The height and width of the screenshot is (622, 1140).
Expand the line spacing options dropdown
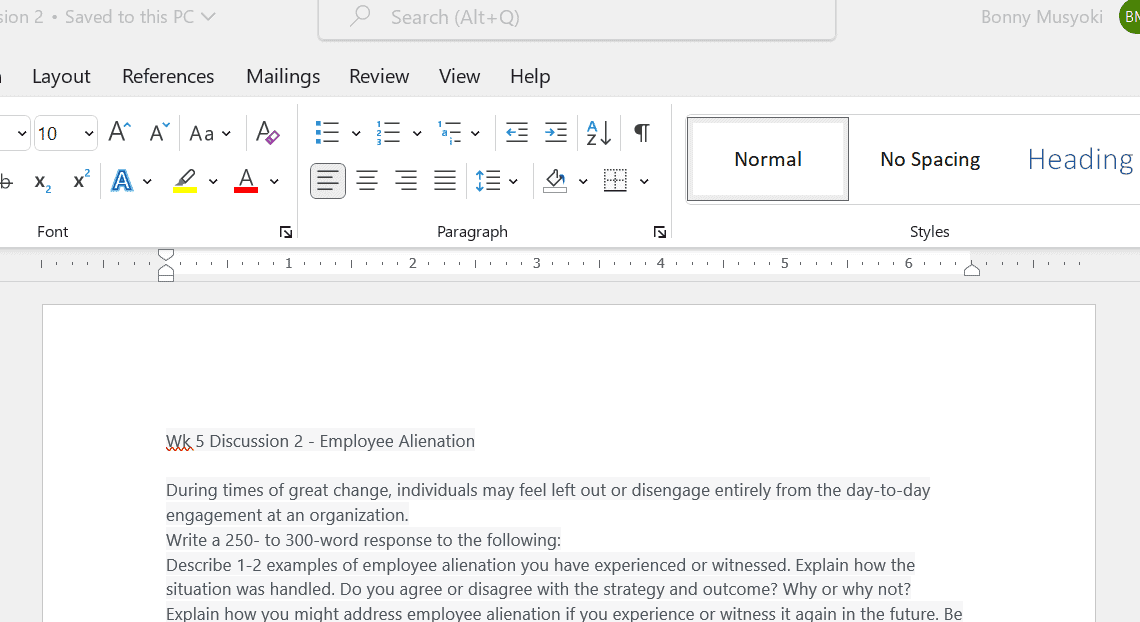pyautogui.click(x=513, y=181)
